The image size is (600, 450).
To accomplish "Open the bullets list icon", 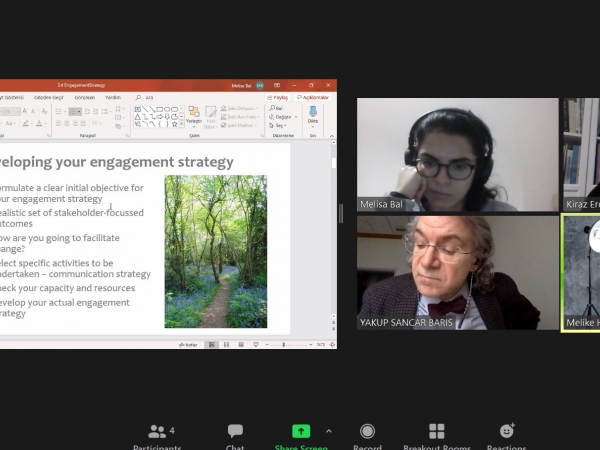I will [x=60, y=111].
